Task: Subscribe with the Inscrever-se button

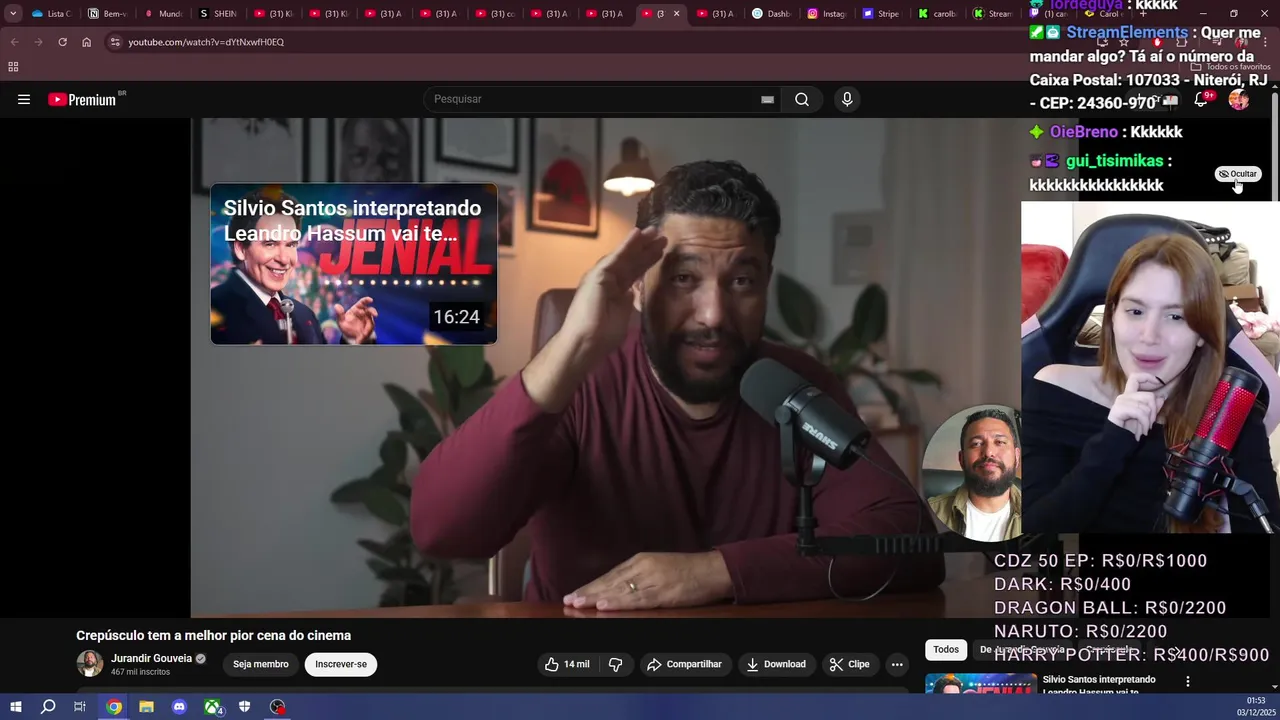Action: click(341, 664)
